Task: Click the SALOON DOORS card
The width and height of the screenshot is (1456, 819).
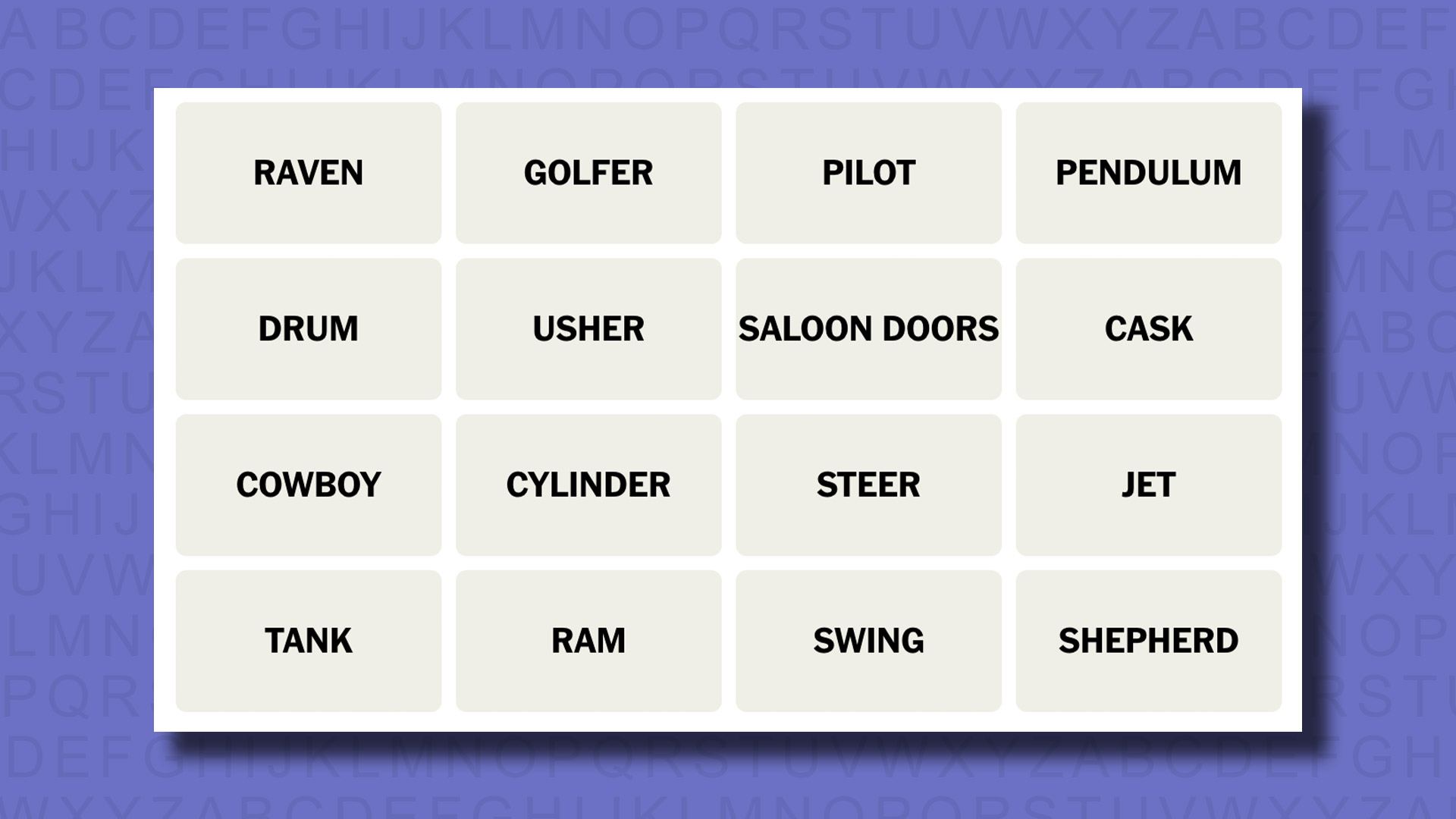Action: coord(868,328)
